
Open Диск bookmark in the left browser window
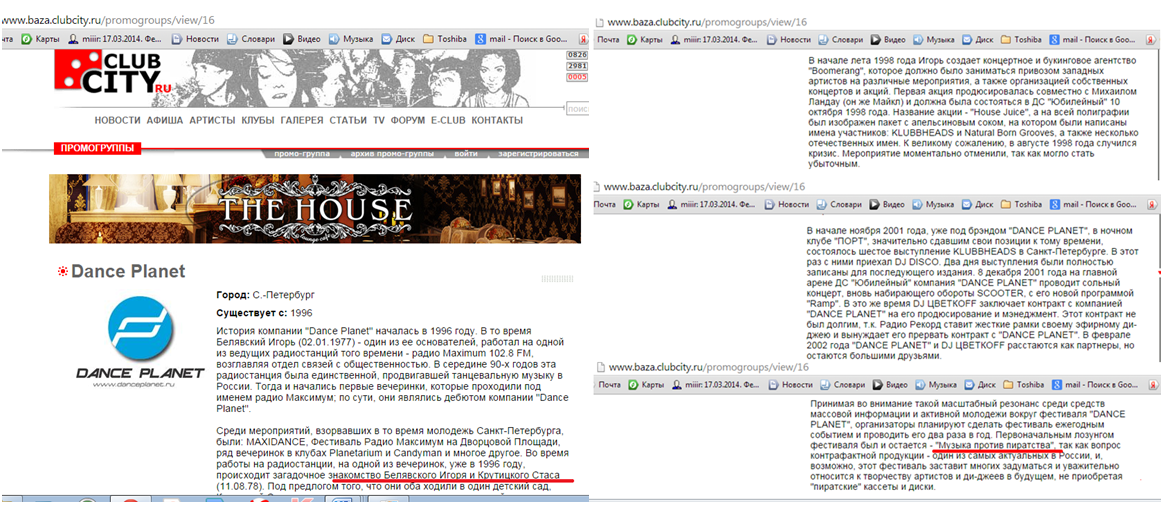coord(398,39)
